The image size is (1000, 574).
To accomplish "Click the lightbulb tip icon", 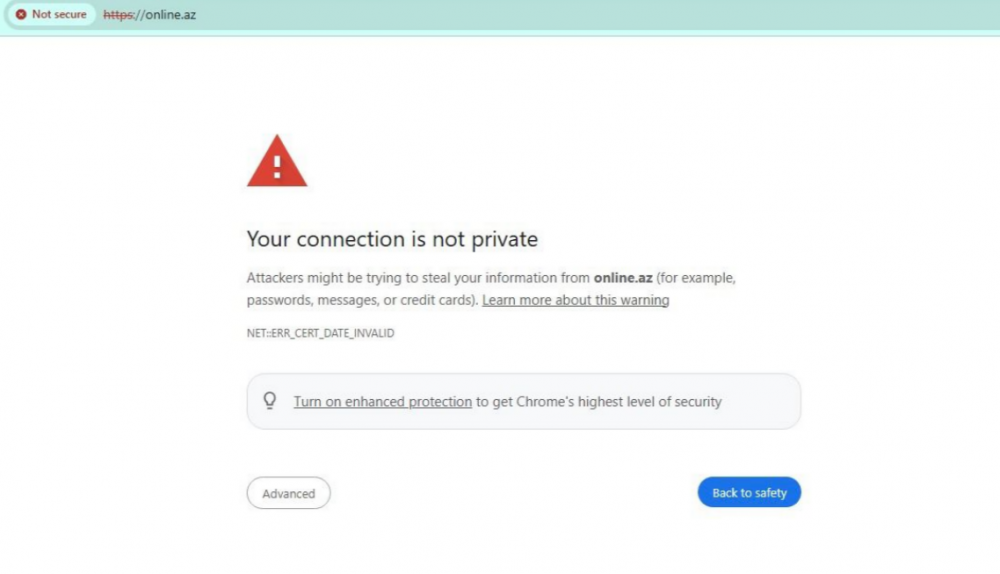I will (269, 401).
